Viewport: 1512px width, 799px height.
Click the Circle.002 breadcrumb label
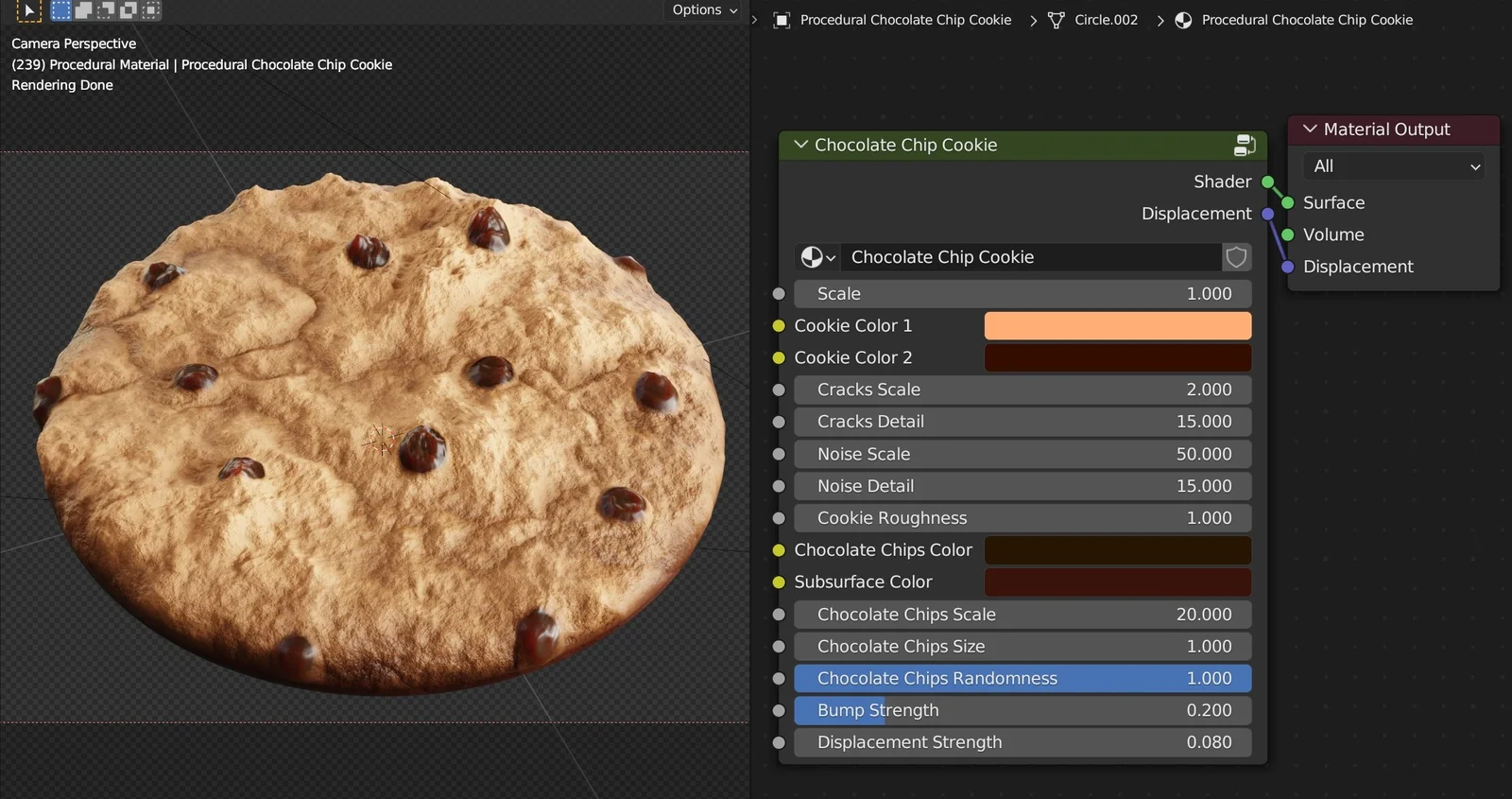[1106, 20]
